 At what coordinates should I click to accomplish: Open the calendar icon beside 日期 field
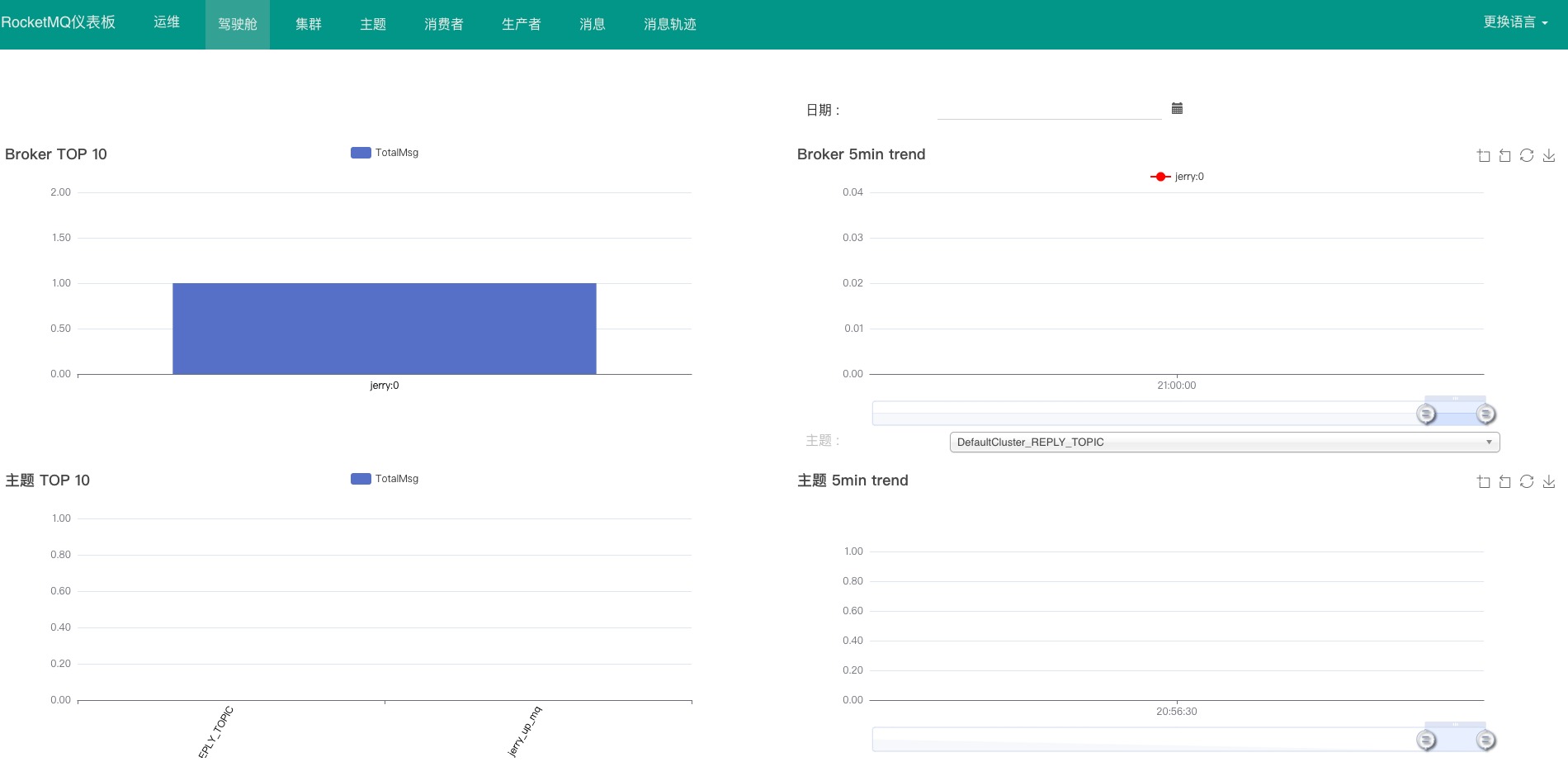pos(1177,108)
